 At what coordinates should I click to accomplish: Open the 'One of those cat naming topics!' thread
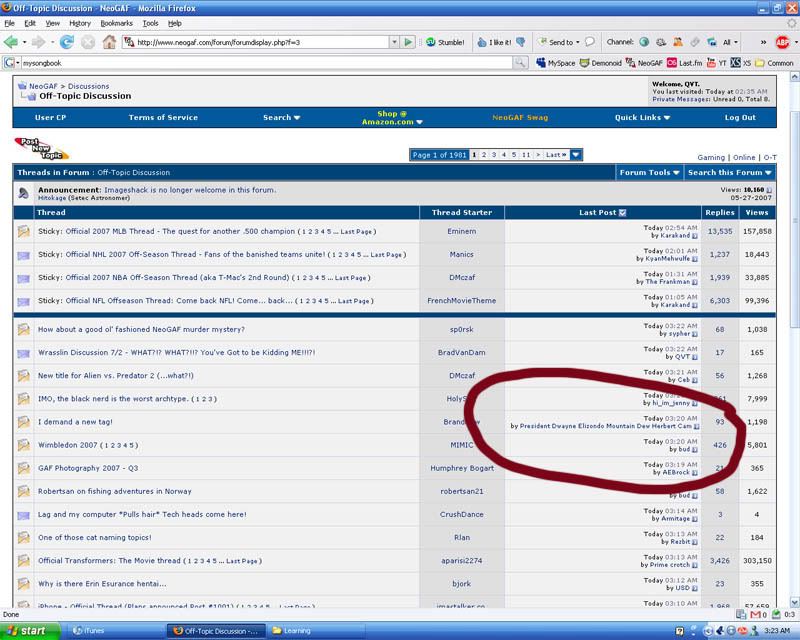coord(94,537)
